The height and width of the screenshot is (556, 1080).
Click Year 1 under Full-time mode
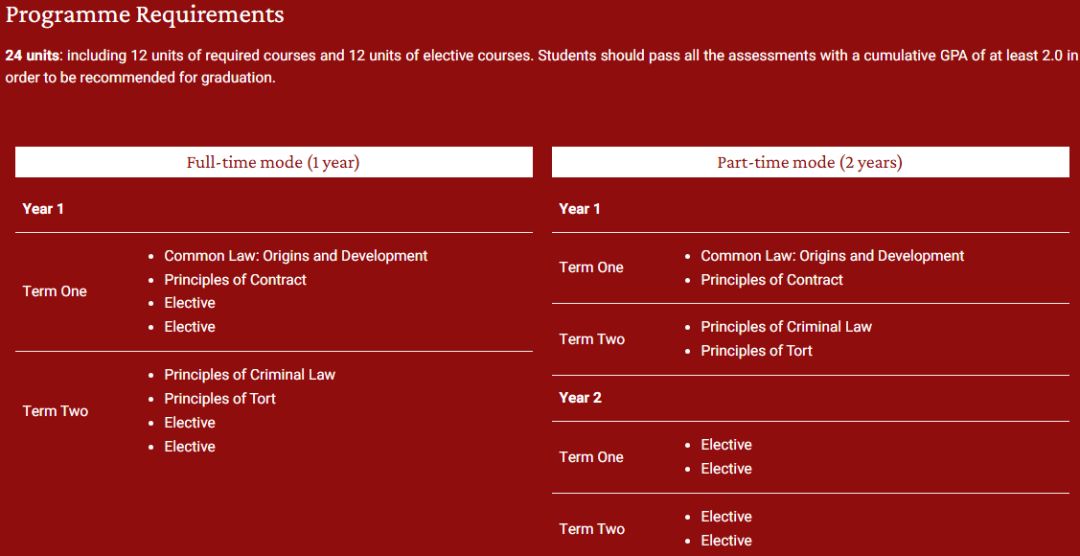43,209
